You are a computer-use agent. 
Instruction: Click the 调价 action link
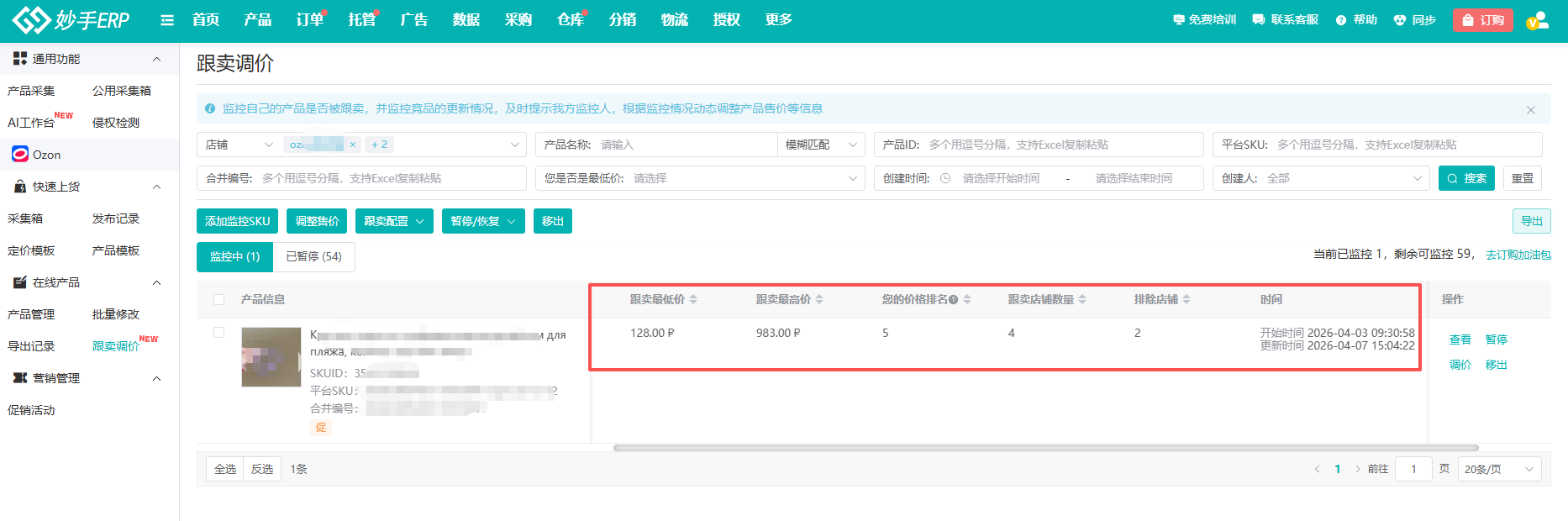tap(1460, 365)
